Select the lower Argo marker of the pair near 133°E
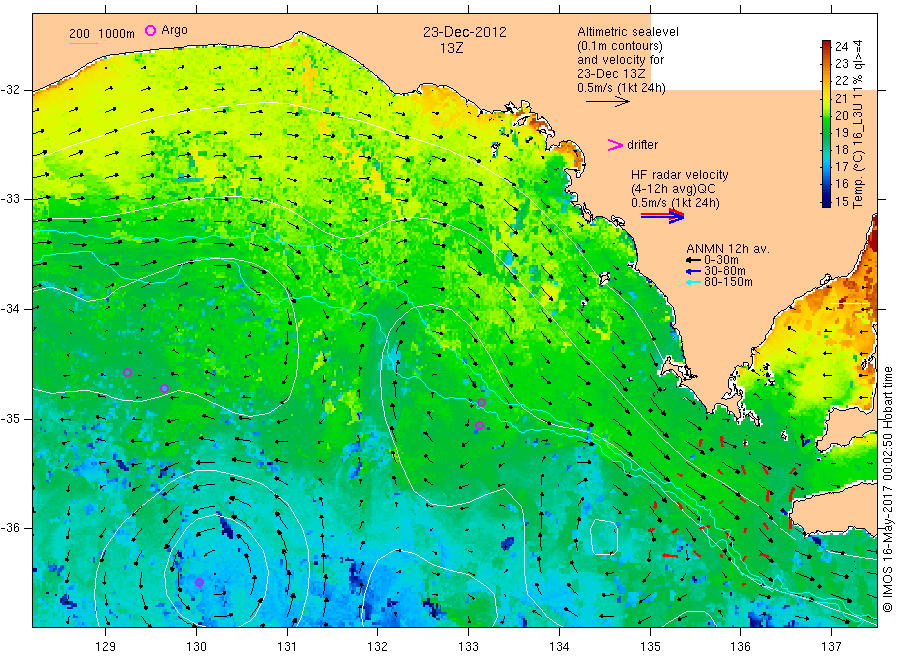Viewport: 900px width, 660px height. [x=479, y=426]
